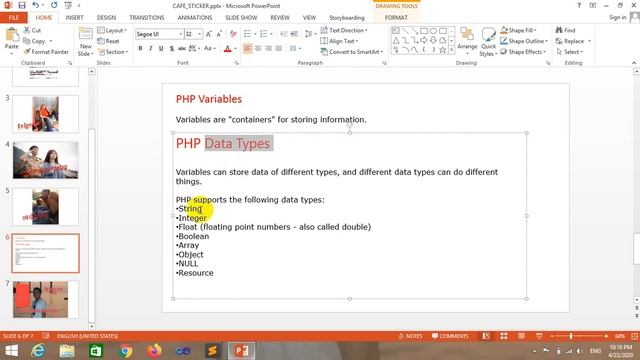Fit slide to current window
This screenshot has height=360, width=640.
tap(634, 336)
